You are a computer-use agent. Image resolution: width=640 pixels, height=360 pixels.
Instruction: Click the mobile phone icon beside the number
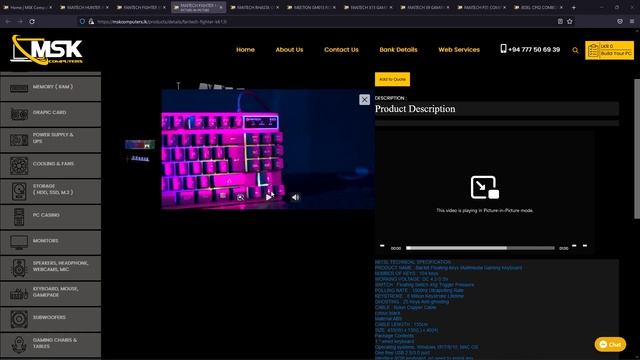click(503, 49)
